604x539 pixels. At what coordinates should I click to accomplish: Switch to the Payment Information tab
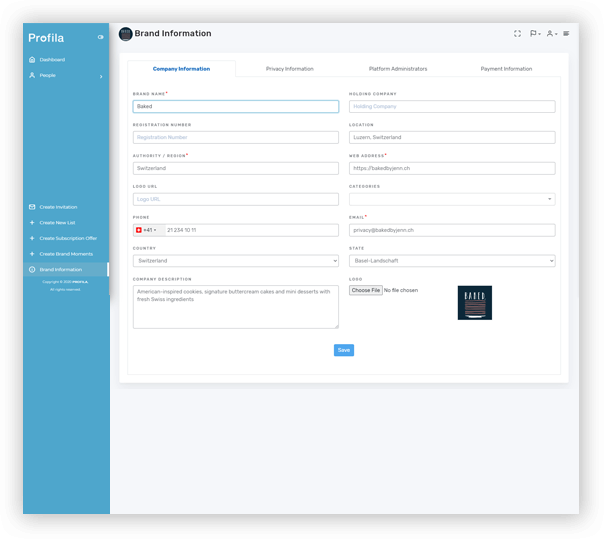coord(506,69)
